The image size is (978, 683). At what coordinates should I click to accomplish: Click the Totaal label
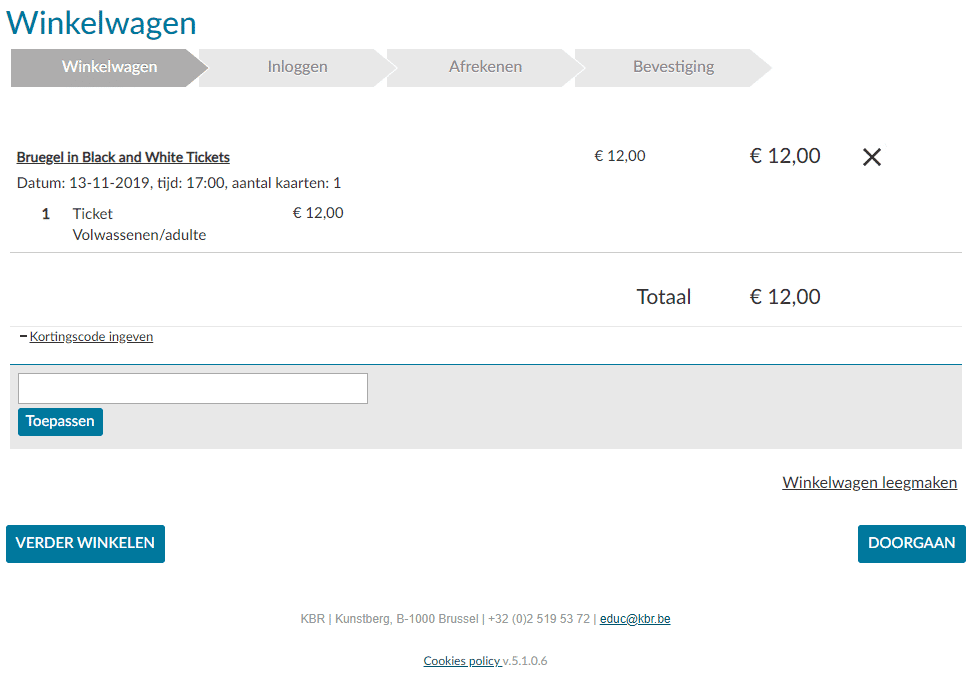click(x=664, y=297)
